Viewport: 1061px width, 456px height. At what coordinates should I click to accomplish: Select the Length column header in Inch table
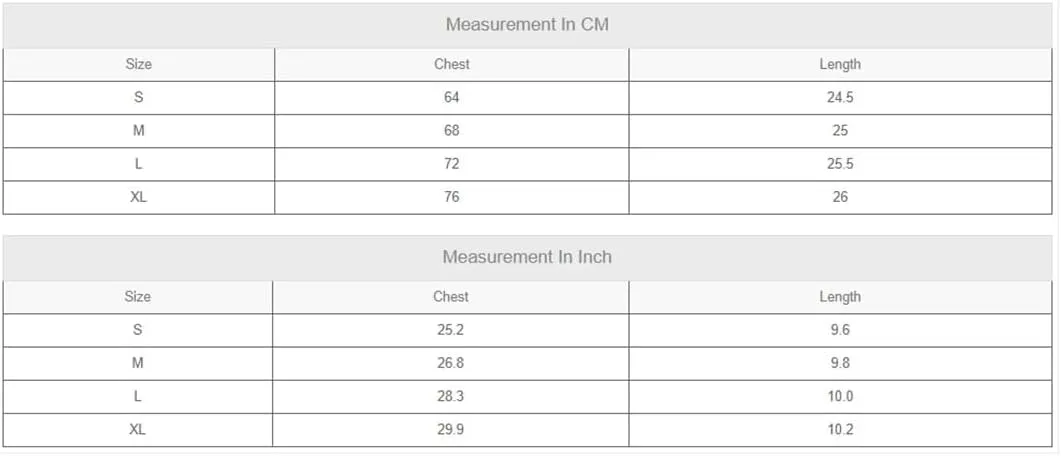pos(840,296)
